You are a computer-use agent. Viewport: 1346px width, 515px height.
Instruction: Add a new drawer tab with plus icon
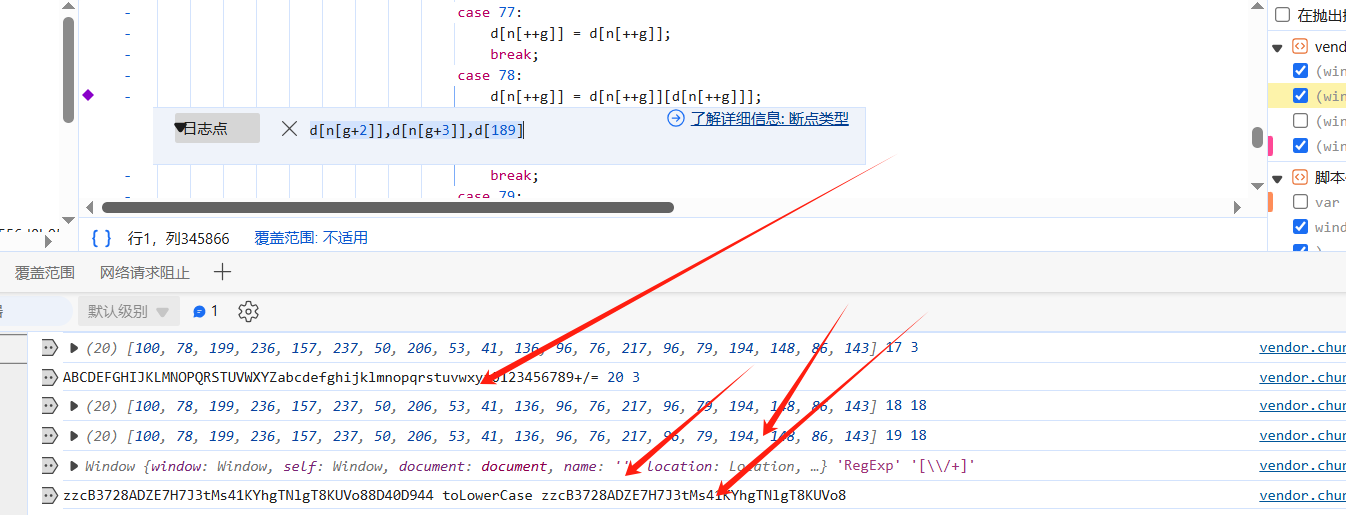pyautogui.click(x=222, y=272)
